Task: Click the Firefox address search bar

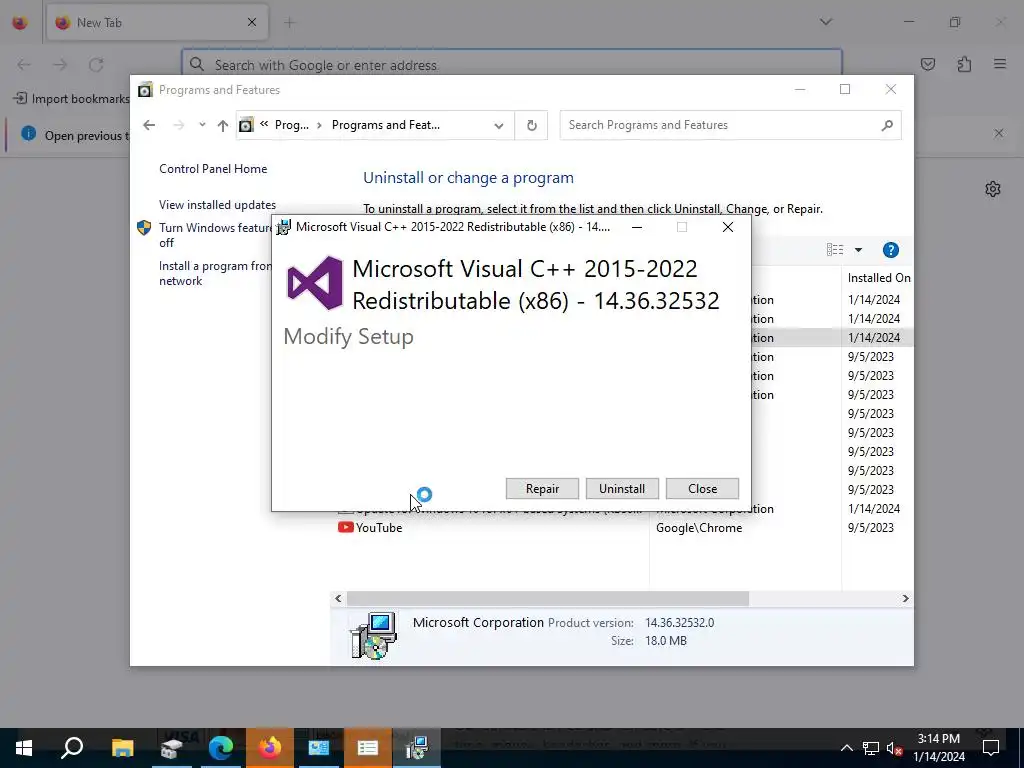Action: pyautogui.click(x=511, y=65)
